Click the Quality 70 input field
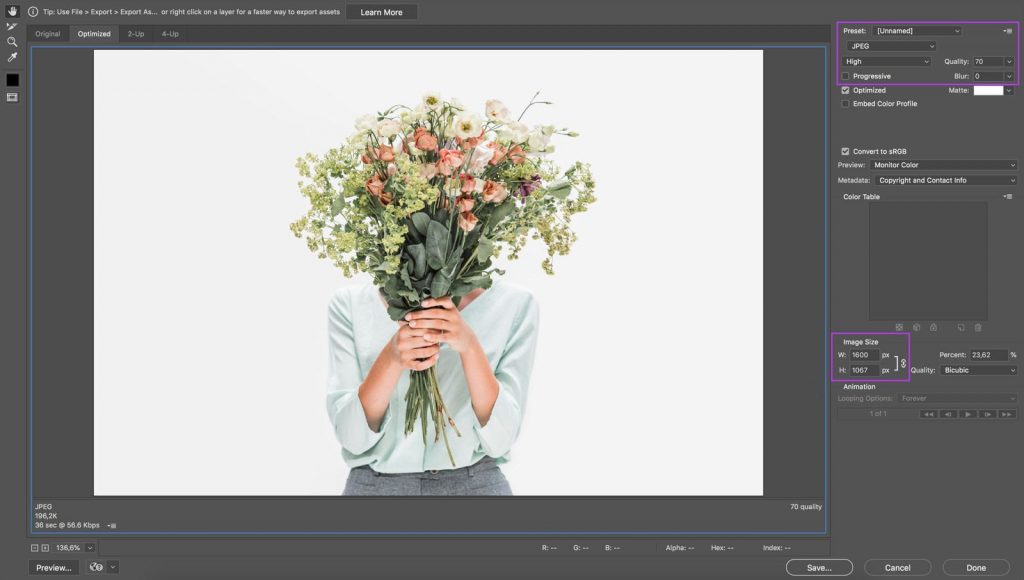This screenshot has height=580, width=1024. [x=988, y=61]
